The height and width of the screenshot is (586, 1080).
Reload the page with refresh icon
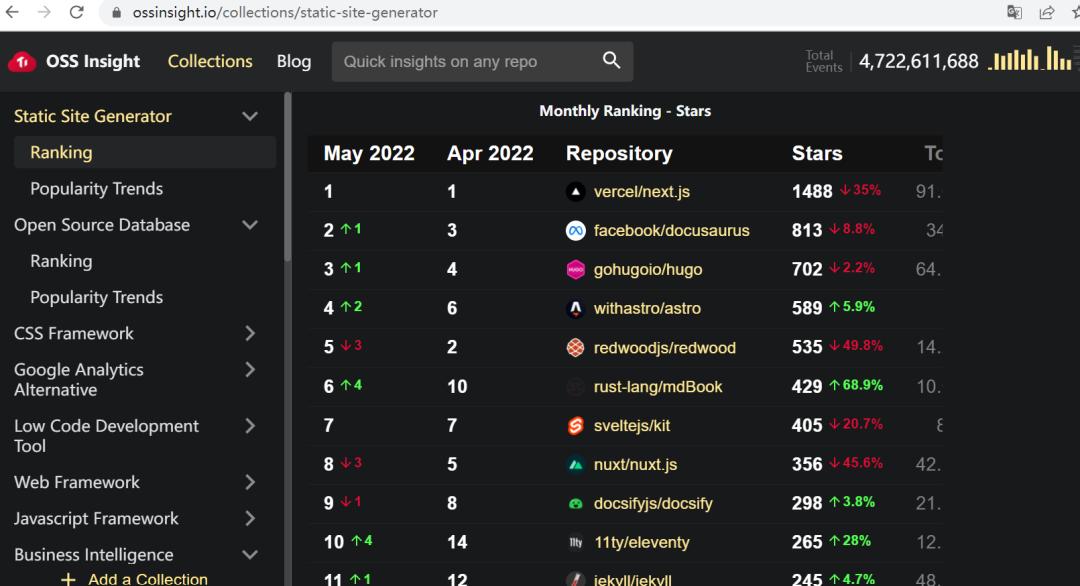[x=76, y=12]
